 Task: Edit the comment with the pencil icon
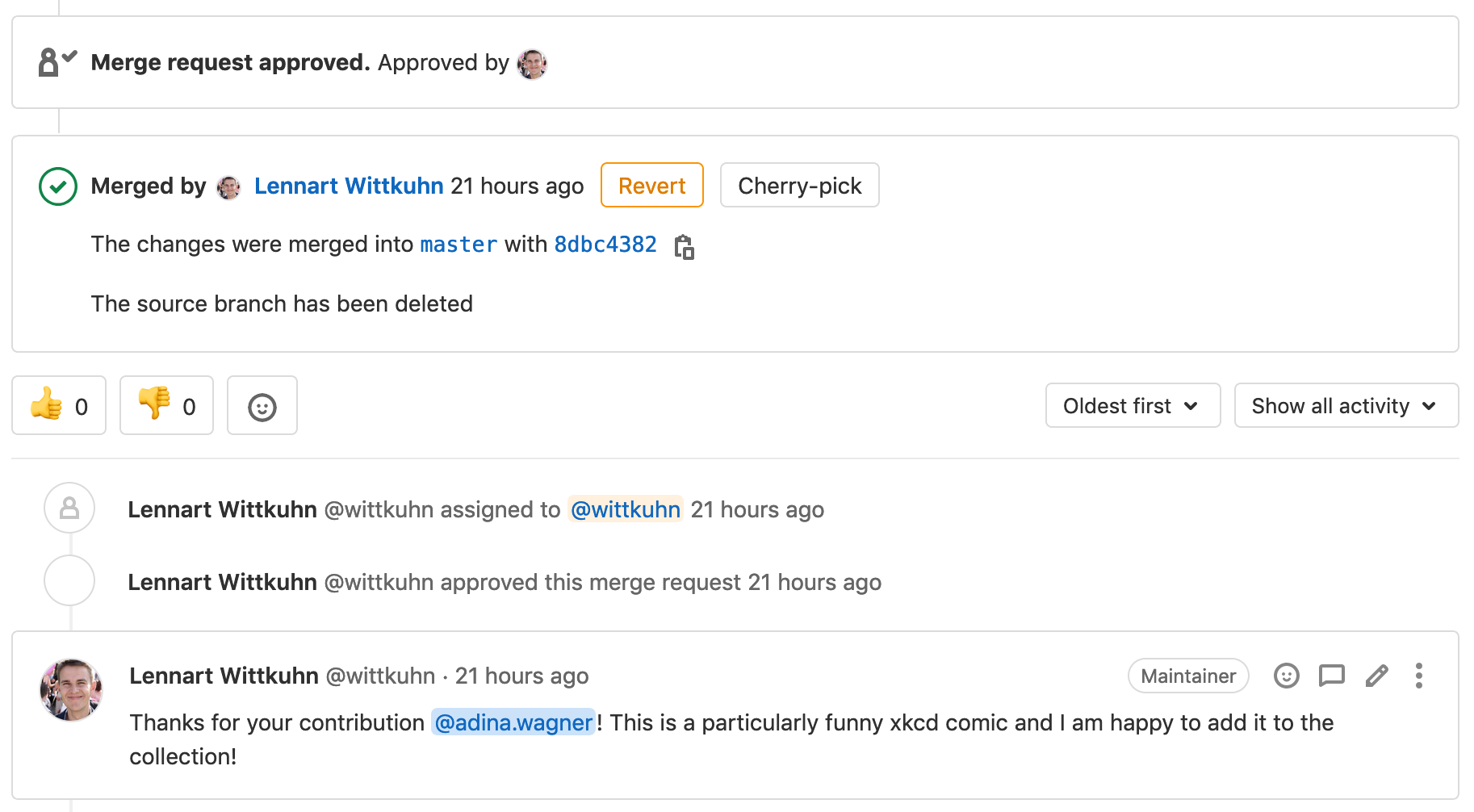(x=1376, y=676)
